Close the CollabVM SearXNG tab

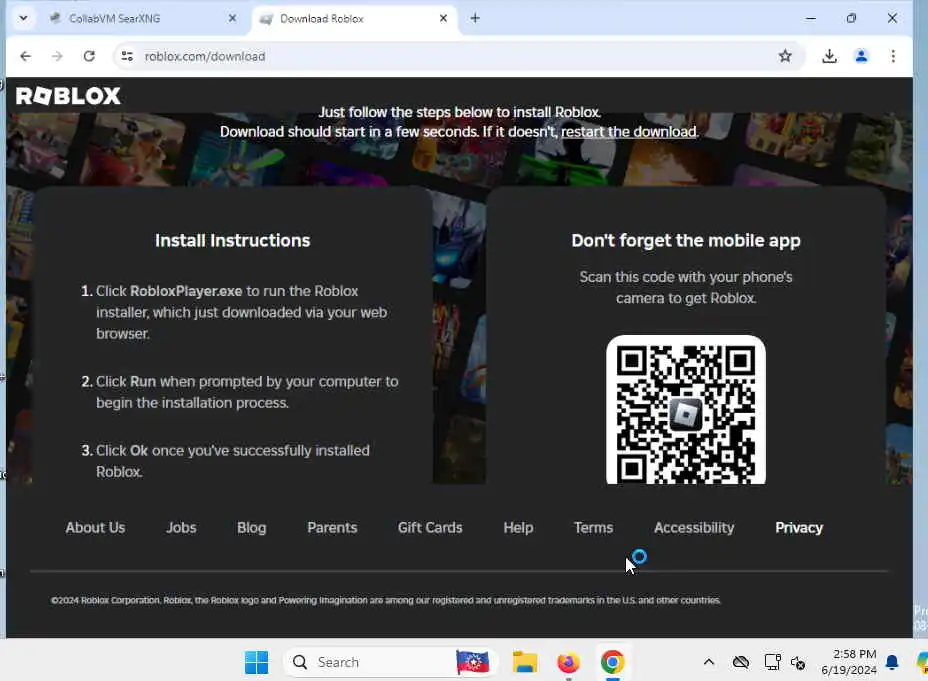(233, 18)
